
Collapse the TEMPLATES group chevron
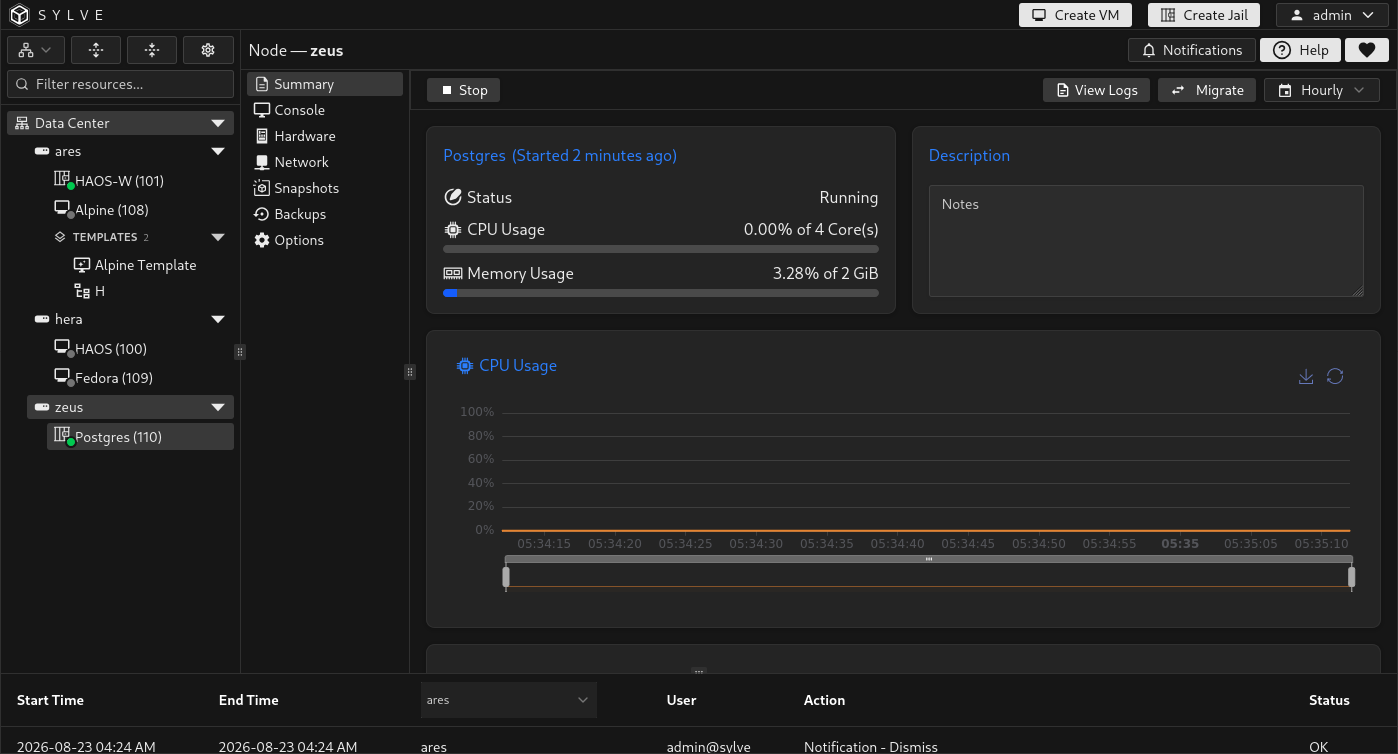(218, 237)
